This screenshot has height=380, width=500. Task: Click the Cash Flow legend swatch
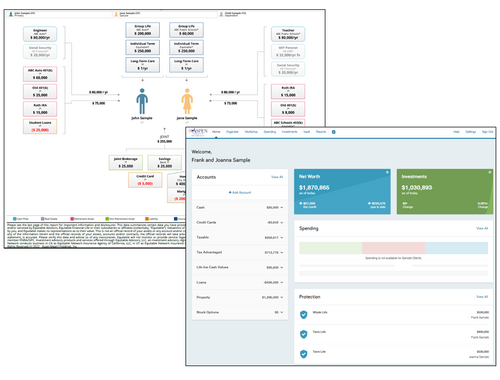coord(14,219)
